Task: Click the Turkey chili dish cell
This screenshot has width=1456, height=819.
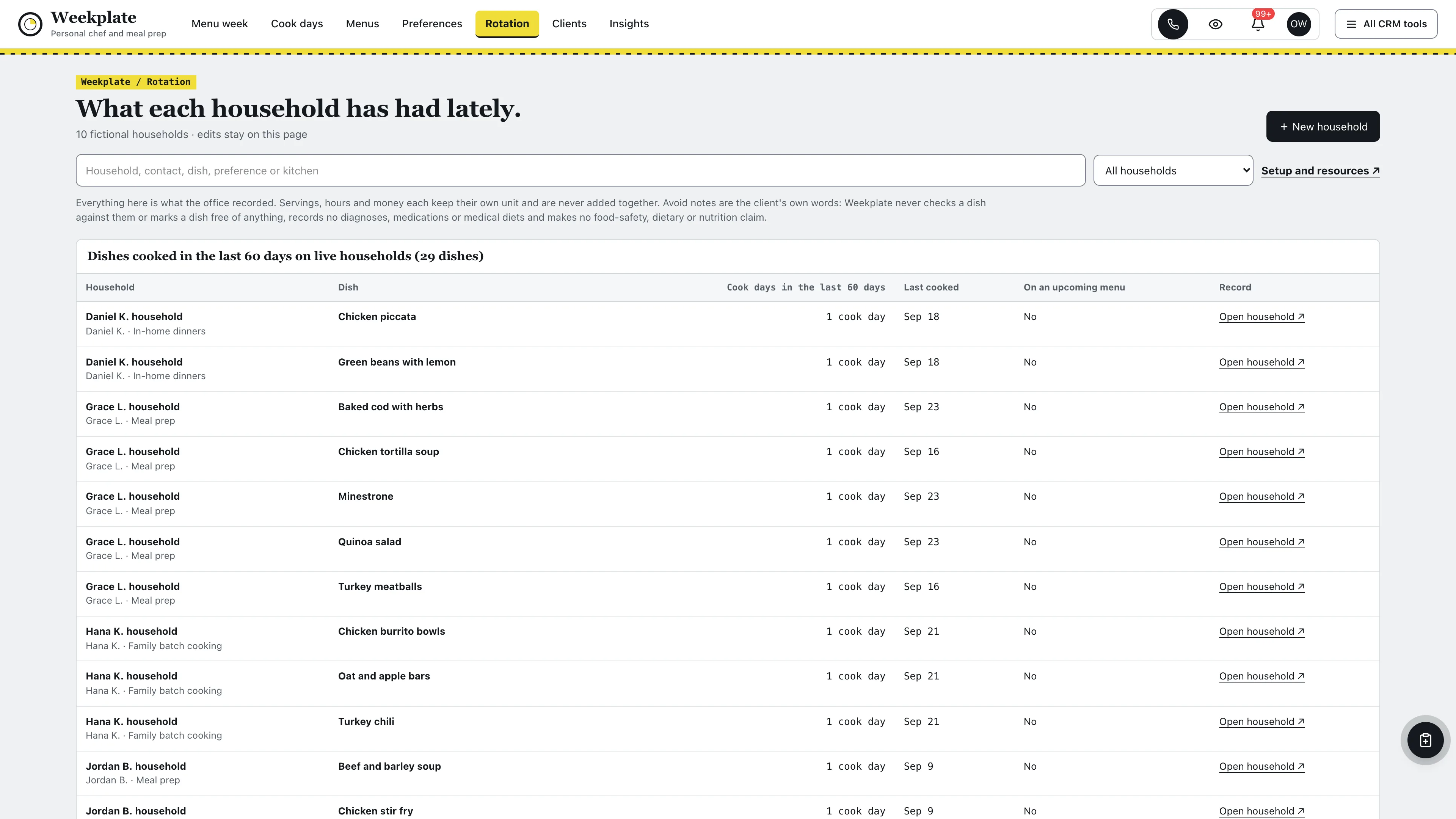Action: [366, 721]
